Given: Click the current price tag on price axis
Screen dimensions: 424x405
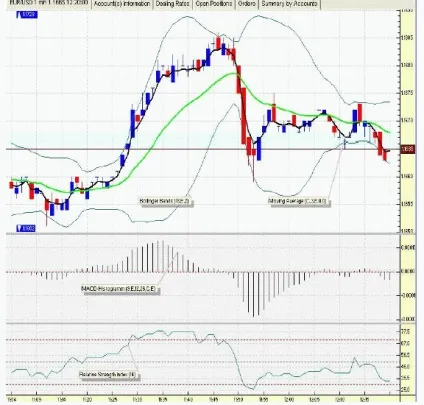Looking at the screenshot, I should (x=408, y=149).
